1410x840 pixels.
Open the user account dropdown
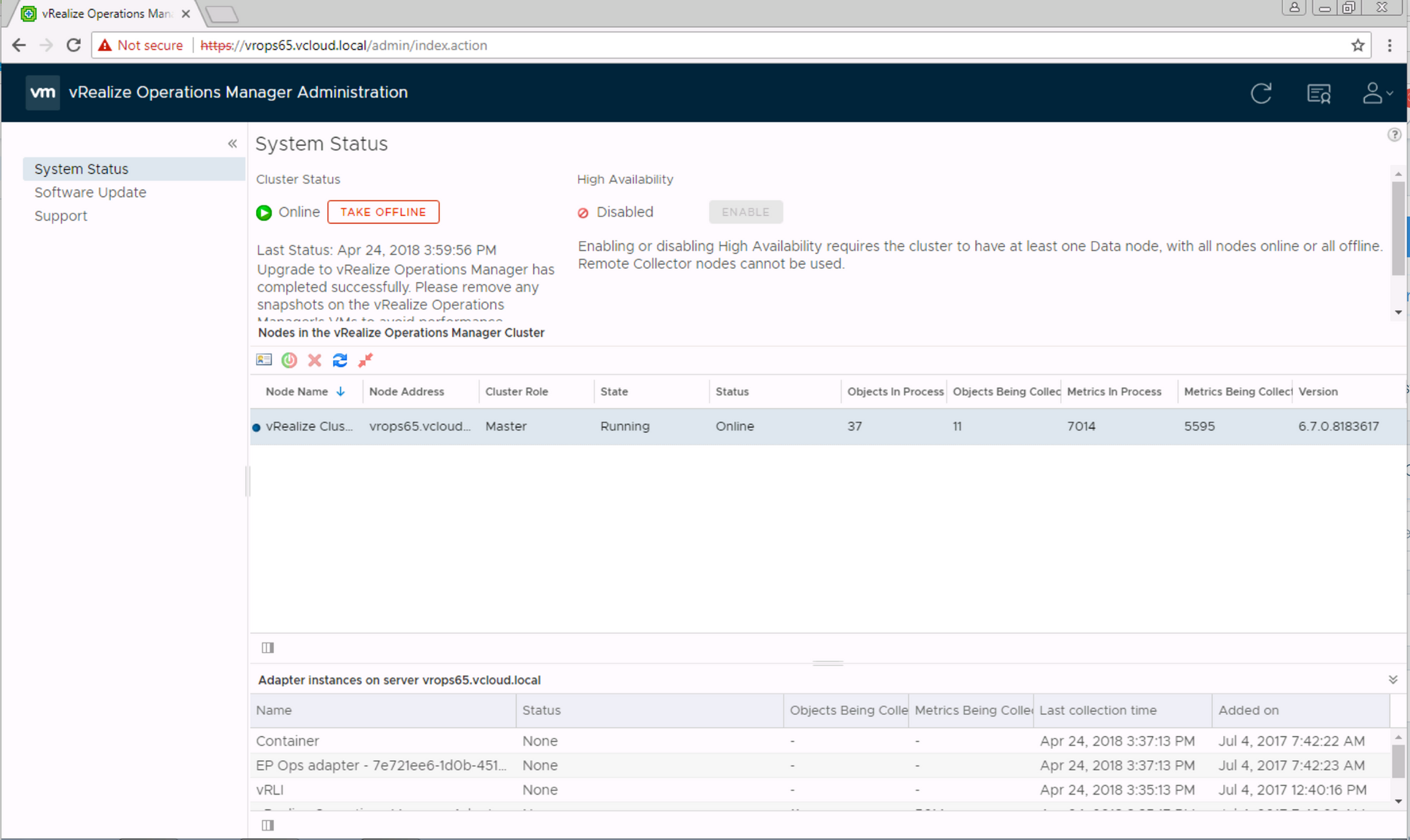[x=1378, y=93]
